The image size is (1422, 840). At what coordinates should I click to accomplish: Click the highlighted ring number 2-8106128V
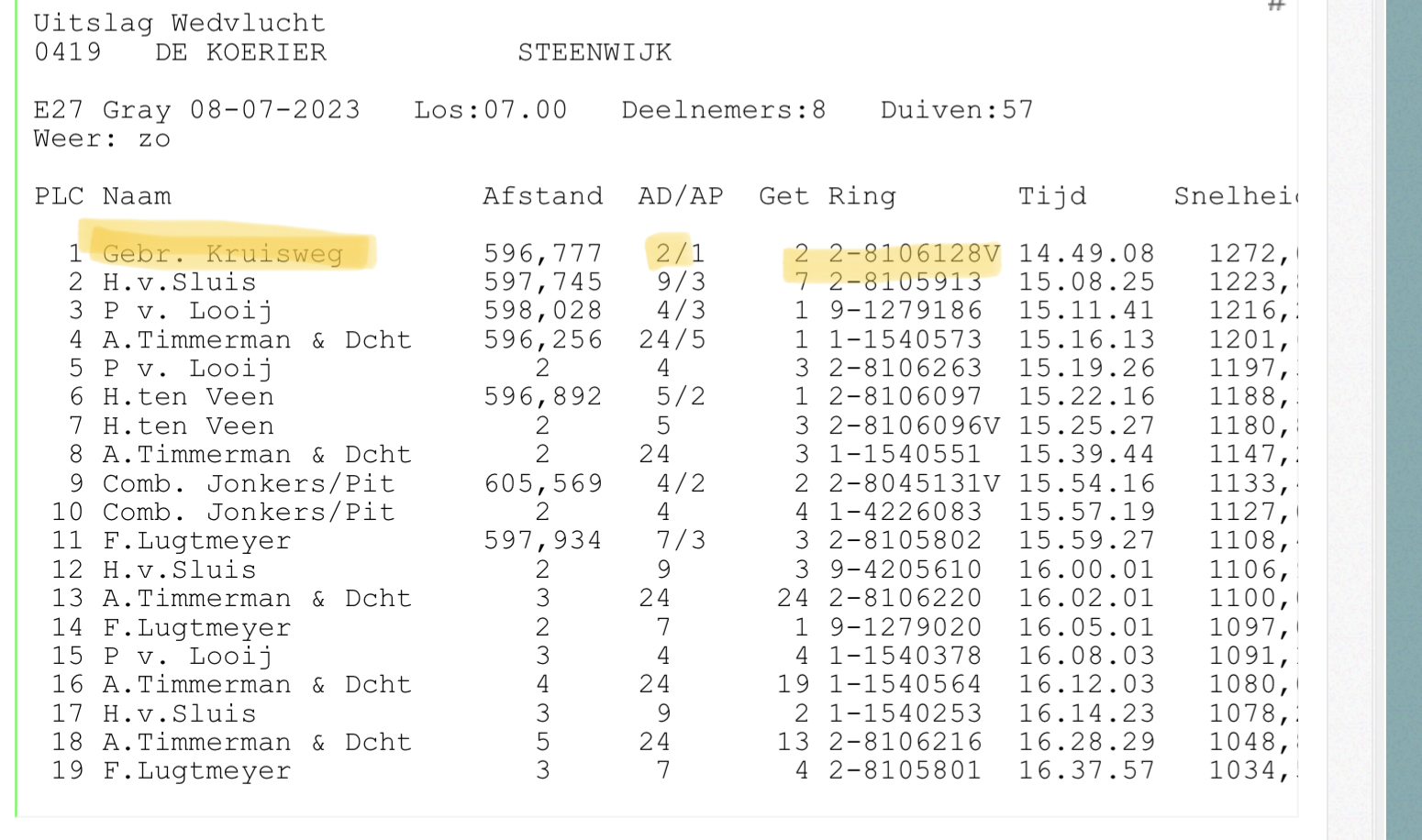[914, 254]
